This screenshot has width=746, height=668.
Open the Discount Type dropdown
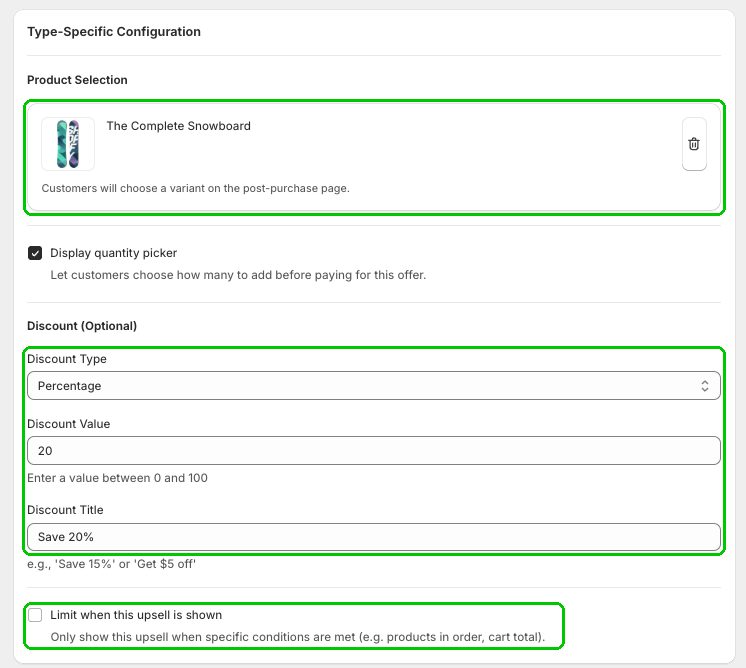tap(374, 386)
